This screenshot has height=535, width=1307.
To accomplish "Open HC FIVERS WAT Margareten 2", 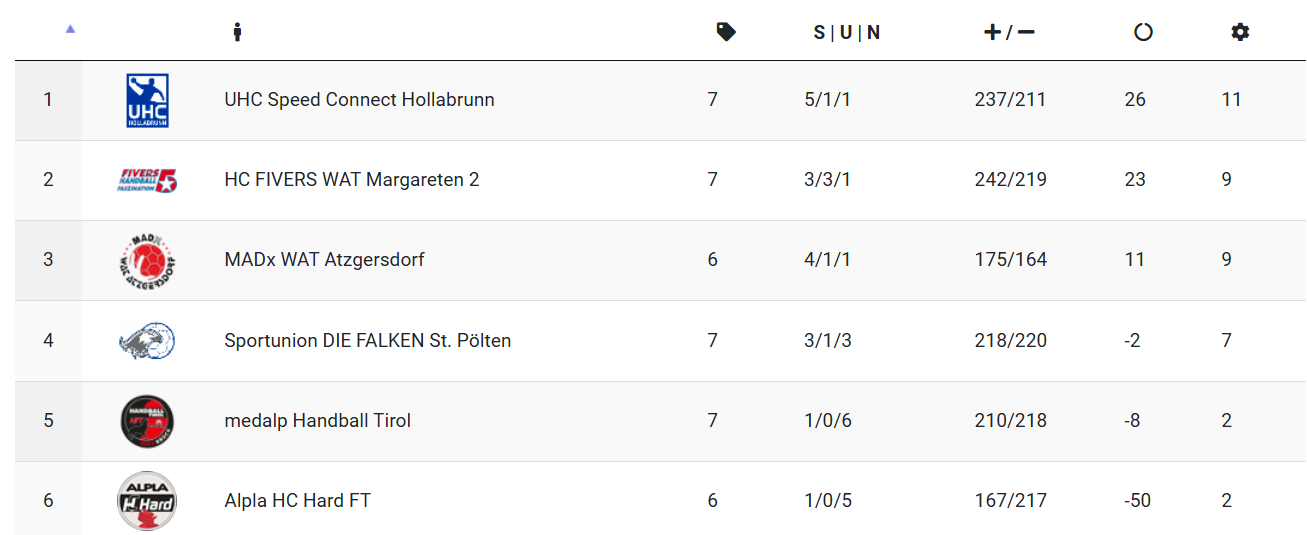I will tap(352, 180).
